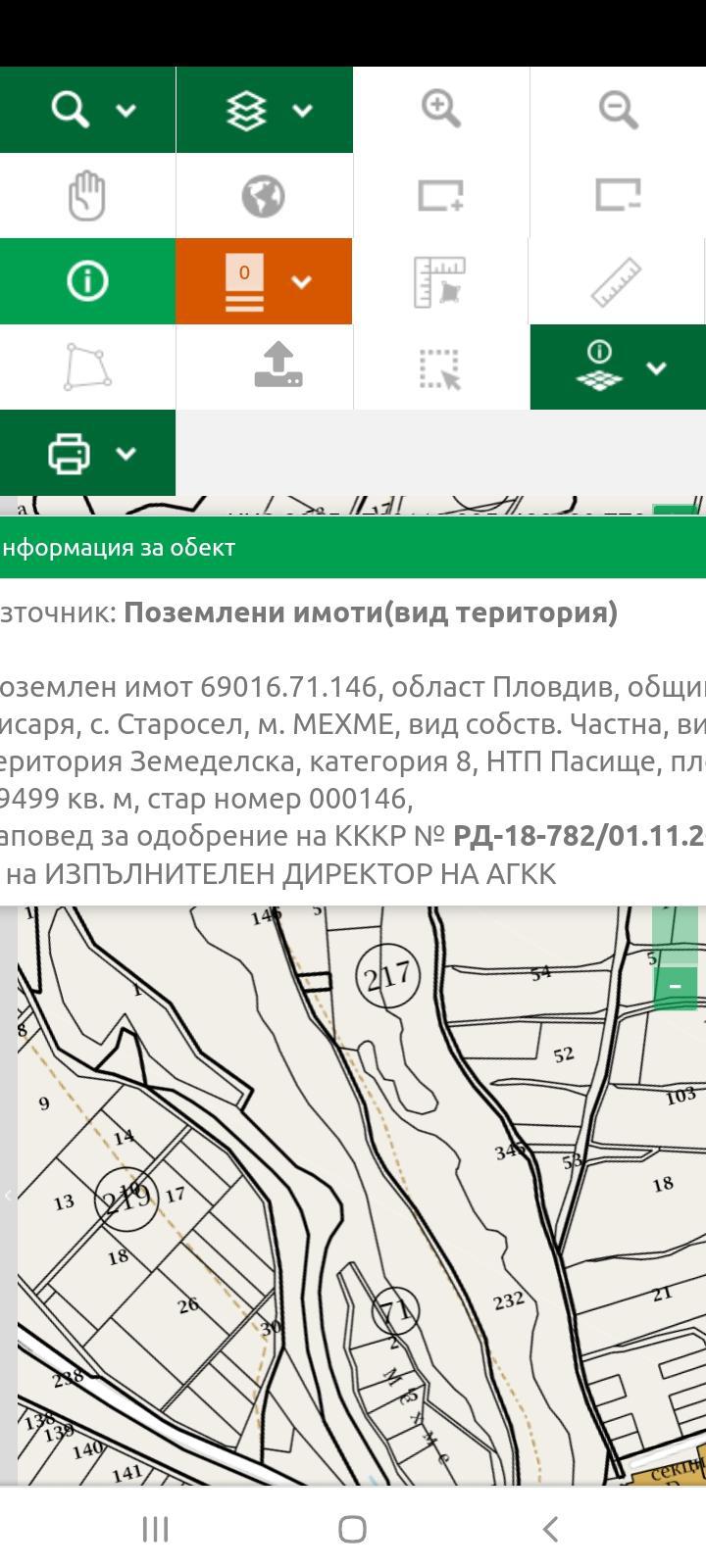
Task: Select the pan hand tool
Action: pyautogui.click(x=87, y=195)
